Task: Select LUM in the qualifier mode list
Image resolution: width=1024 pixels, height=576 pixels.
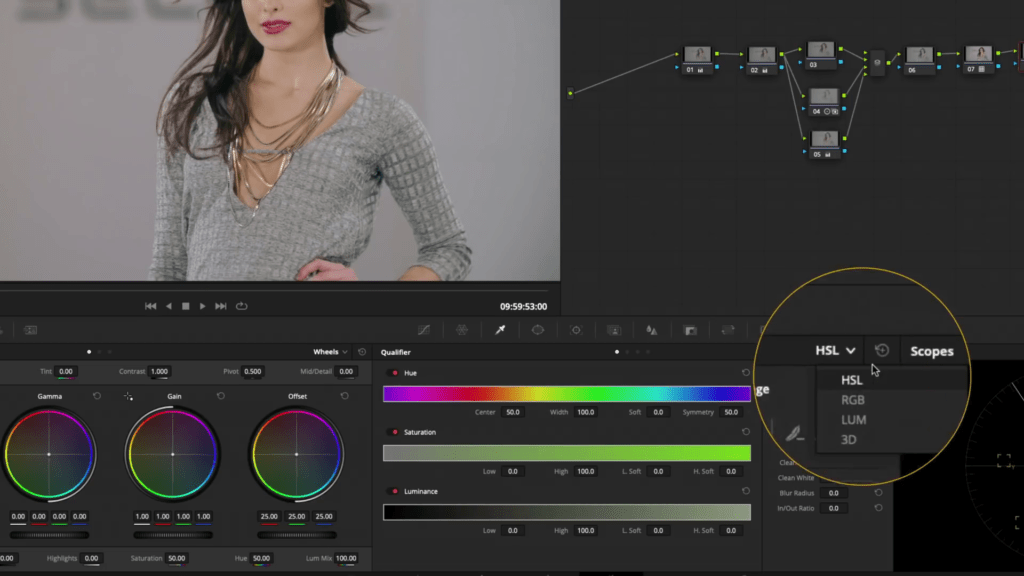Action: (x=853, y=420)
